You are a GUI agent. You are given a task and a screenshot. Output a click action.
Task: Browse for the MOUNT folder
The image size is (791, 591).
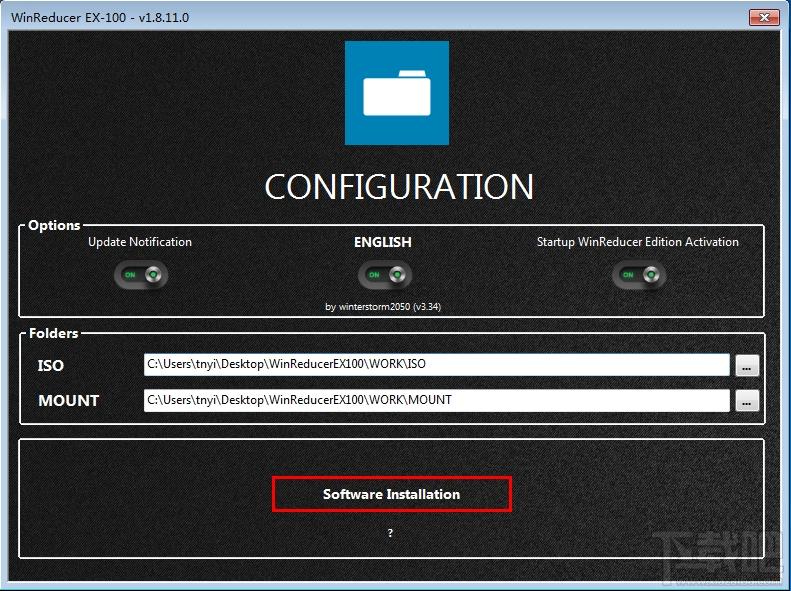747,401
